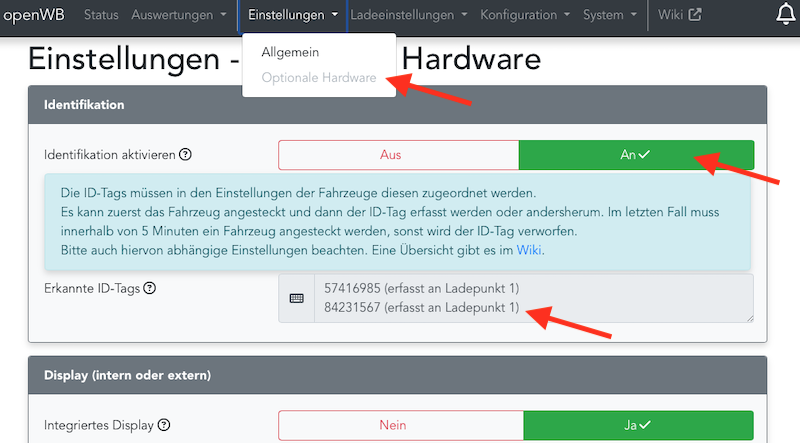The image size is (800, 443).
Task: Click help icon next to Identifikation aktivieren
Action: [185, 155]
